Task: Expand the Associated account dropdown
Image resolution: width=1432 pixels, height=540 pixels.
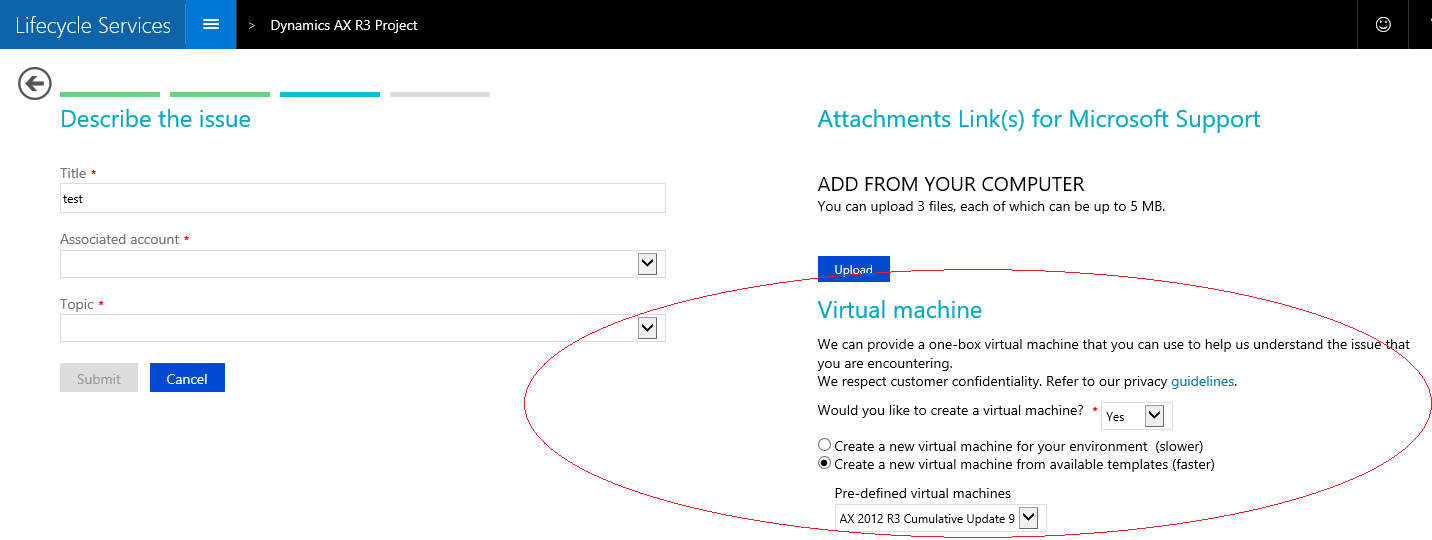Action: point(647,264)
